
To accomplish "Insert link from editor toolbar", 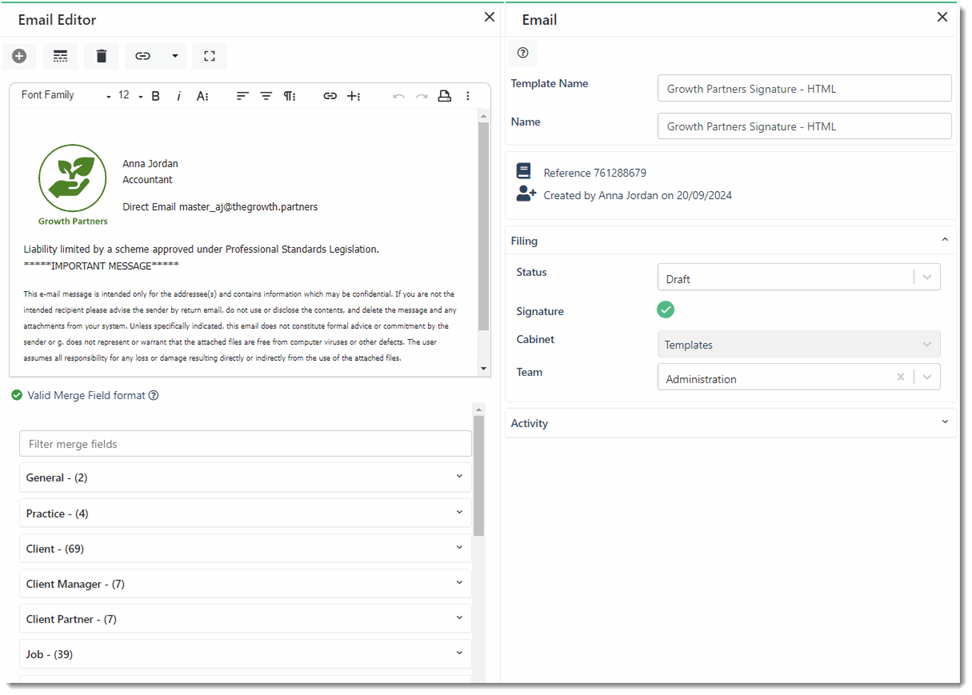I will click(x=330, y=96).
